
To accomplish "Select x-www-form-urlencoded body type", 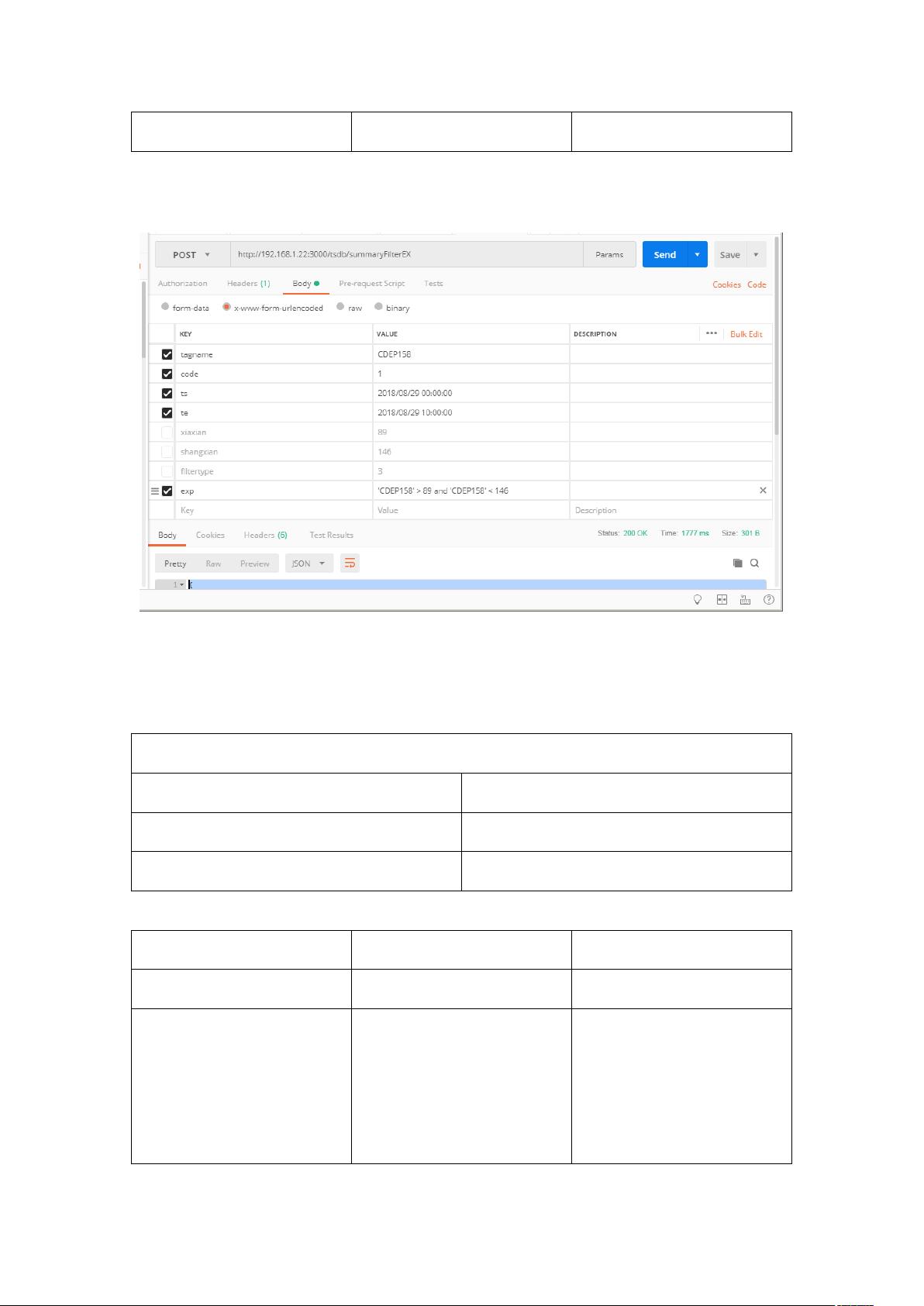I will click(x=226, y=307).
